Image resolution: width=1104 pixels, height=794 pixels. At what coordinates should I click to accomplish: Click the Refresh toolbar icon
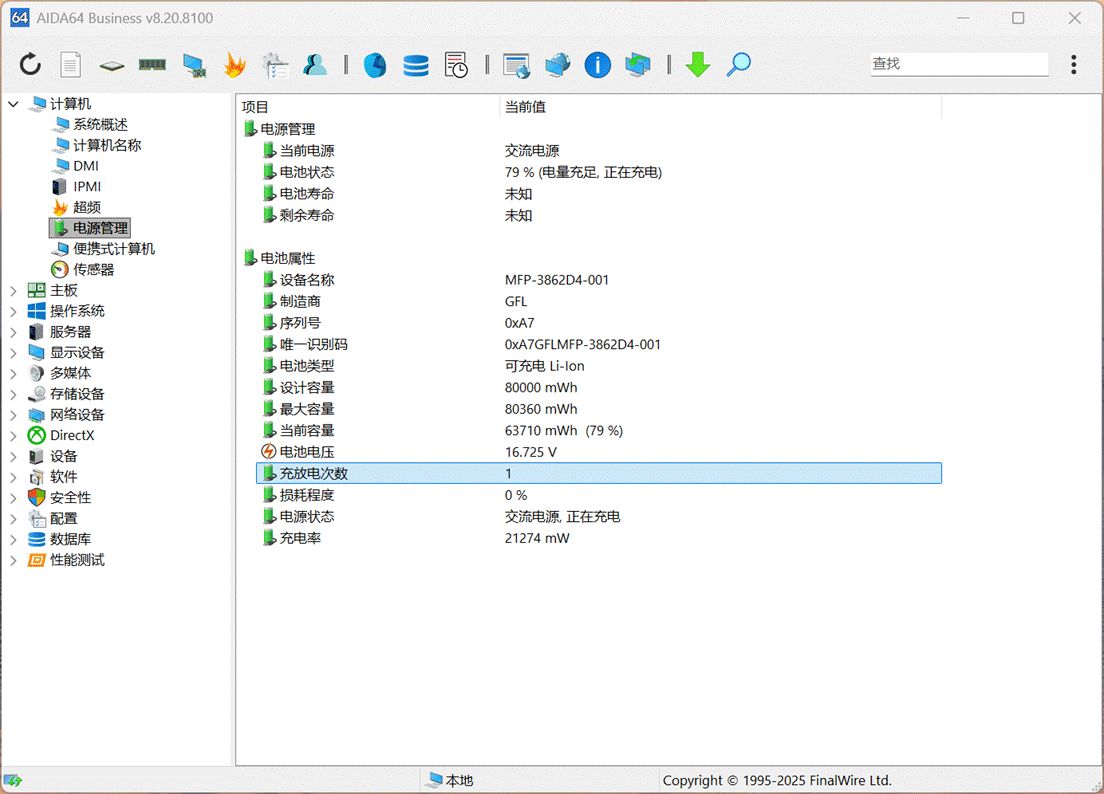click(30, 65)
